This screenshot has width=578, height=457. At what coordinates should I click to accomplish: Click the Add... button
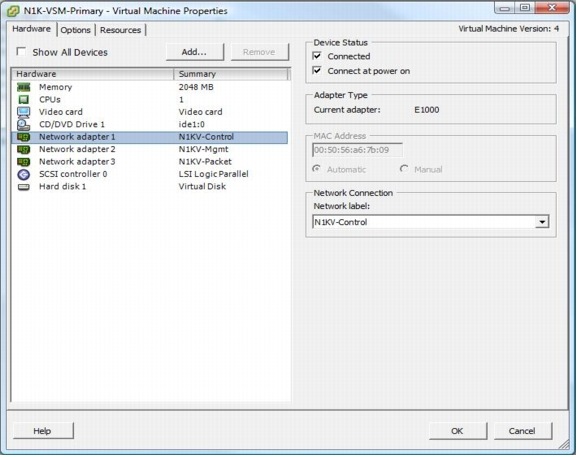click(x=195, y=52)
